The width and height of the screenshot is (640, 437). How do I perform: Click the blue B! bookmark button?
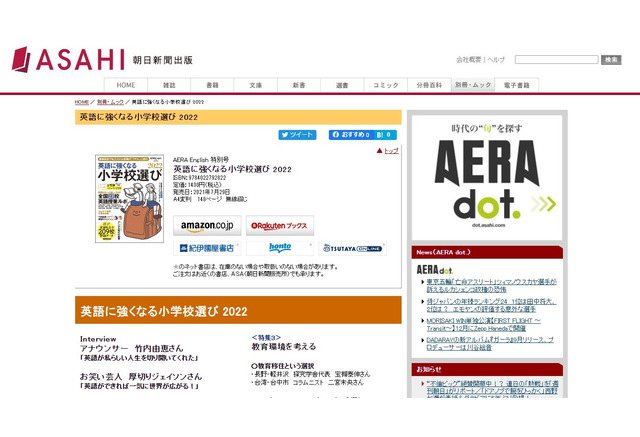click(384, 135)
